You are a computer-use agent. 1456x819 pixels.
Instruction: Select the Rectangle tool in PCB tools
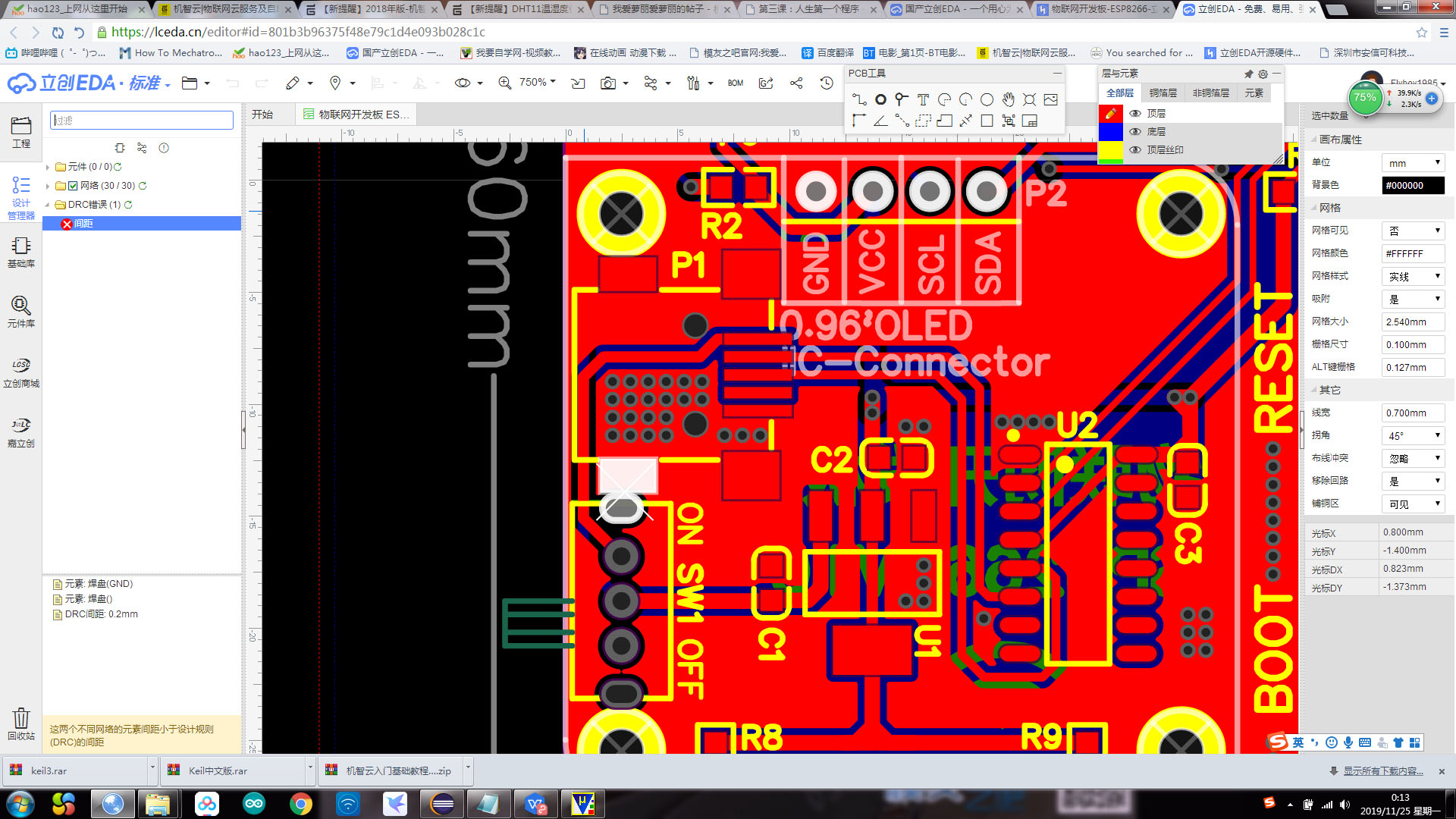coord(987,121)
